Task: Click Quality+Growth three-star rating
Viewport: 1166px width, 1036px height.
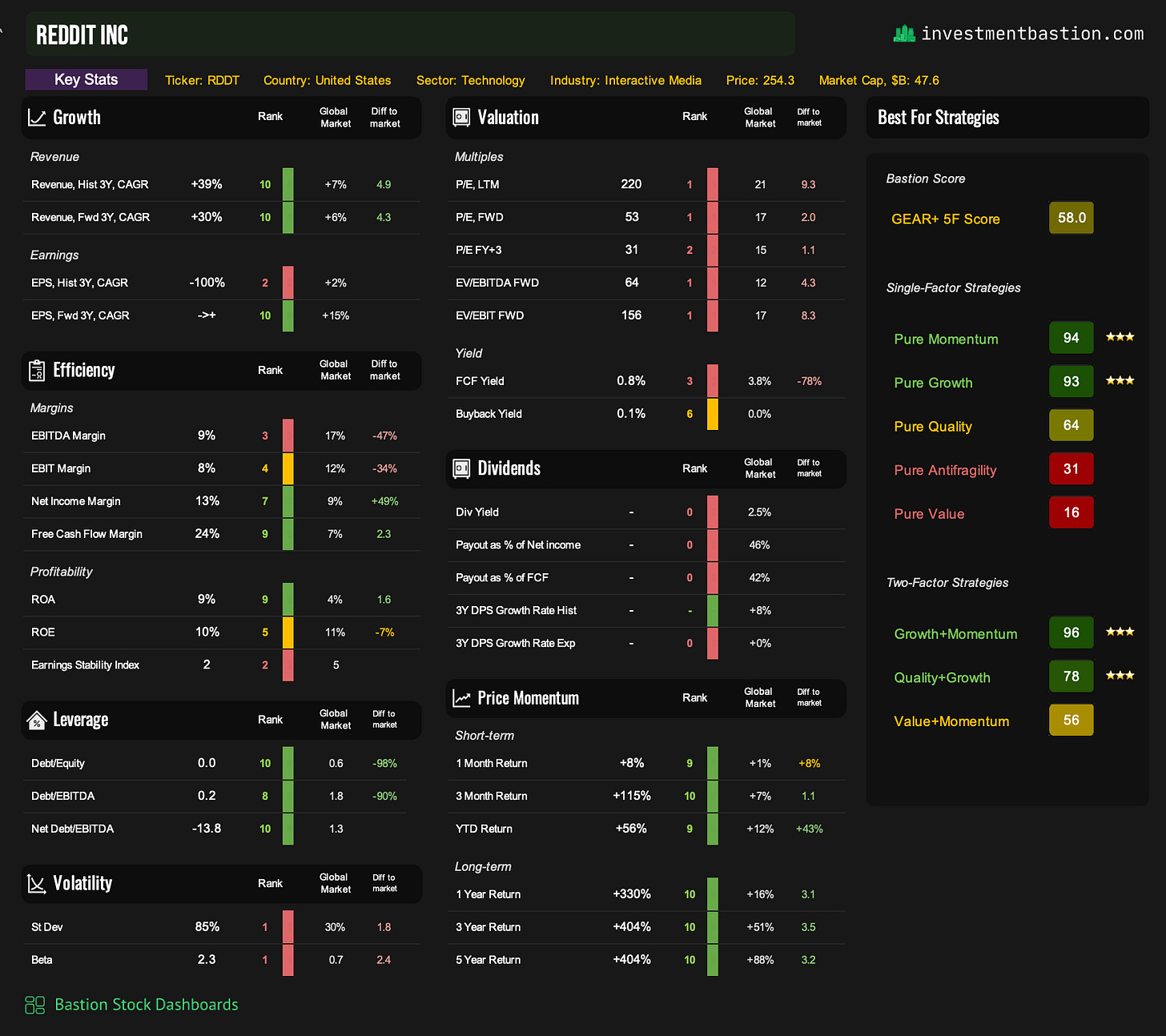Action: coord(1120,676)
